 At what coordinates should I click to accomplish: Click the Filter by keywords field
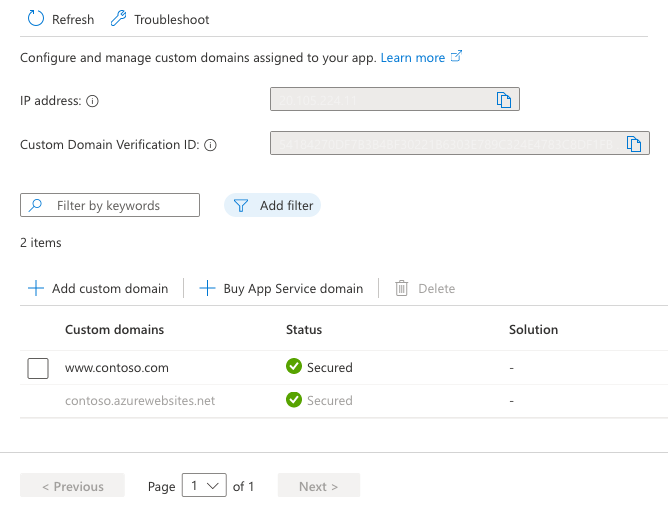110,205
